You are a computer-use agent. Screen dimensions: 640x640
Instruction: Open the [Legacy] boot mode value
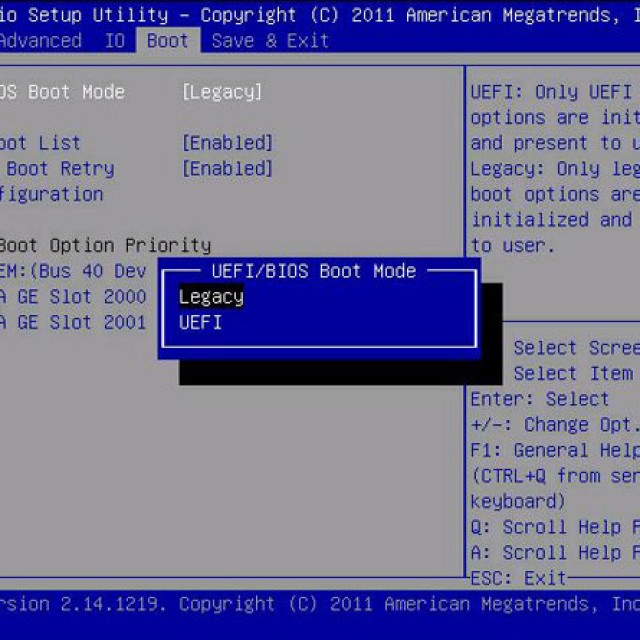tap(221, 92)
